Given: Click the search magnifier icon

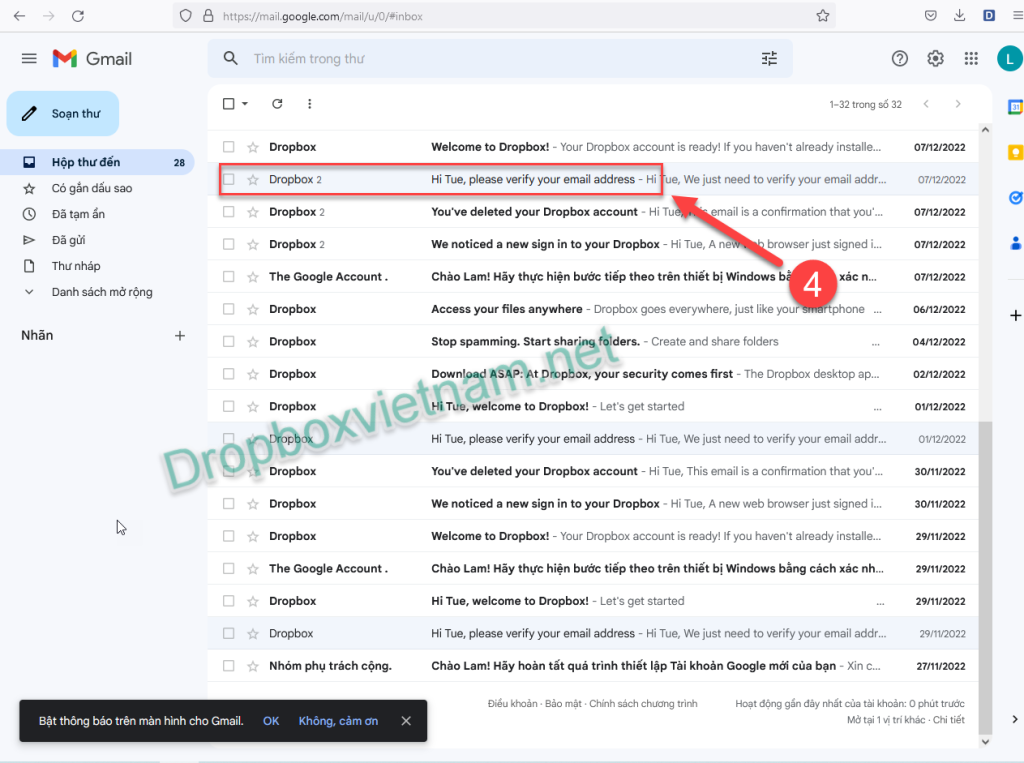Looking at the screenshot, I should pyautogui.click(x=231, y=59).
